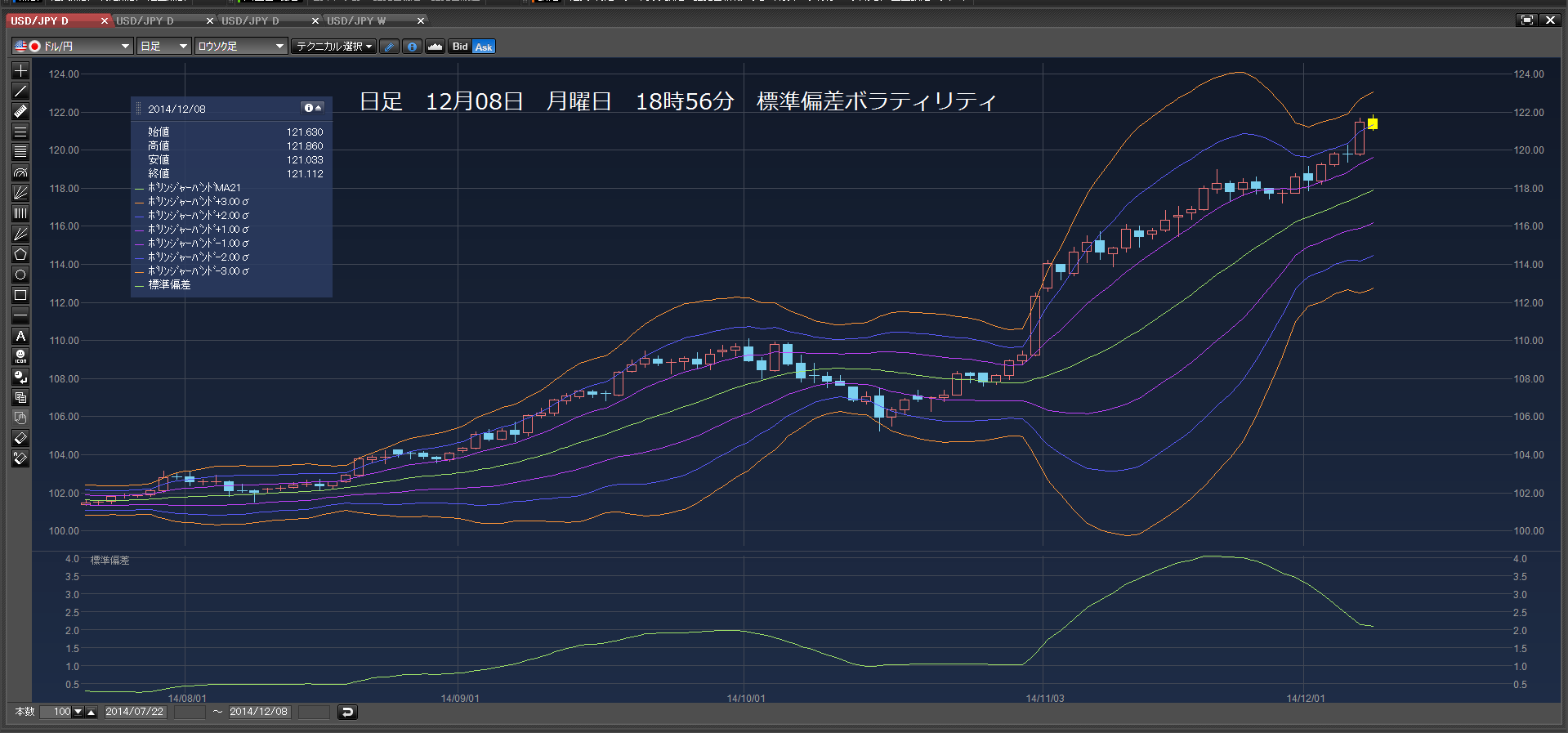This screenshot has height=733, width=1568.
Task: Click the start date field 2014/07/22
Action: (135, 712)
